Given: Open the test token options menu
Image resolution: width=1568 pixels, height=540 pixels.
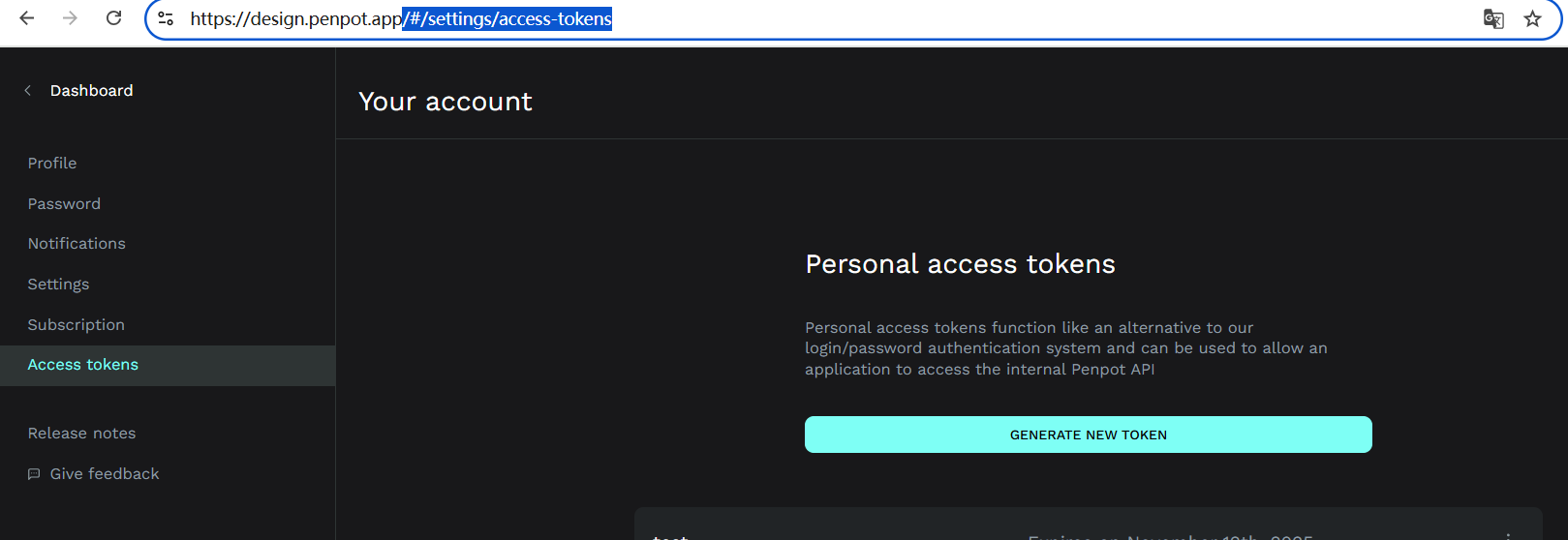Looking at the screenshot, I should click(1508, 535).
